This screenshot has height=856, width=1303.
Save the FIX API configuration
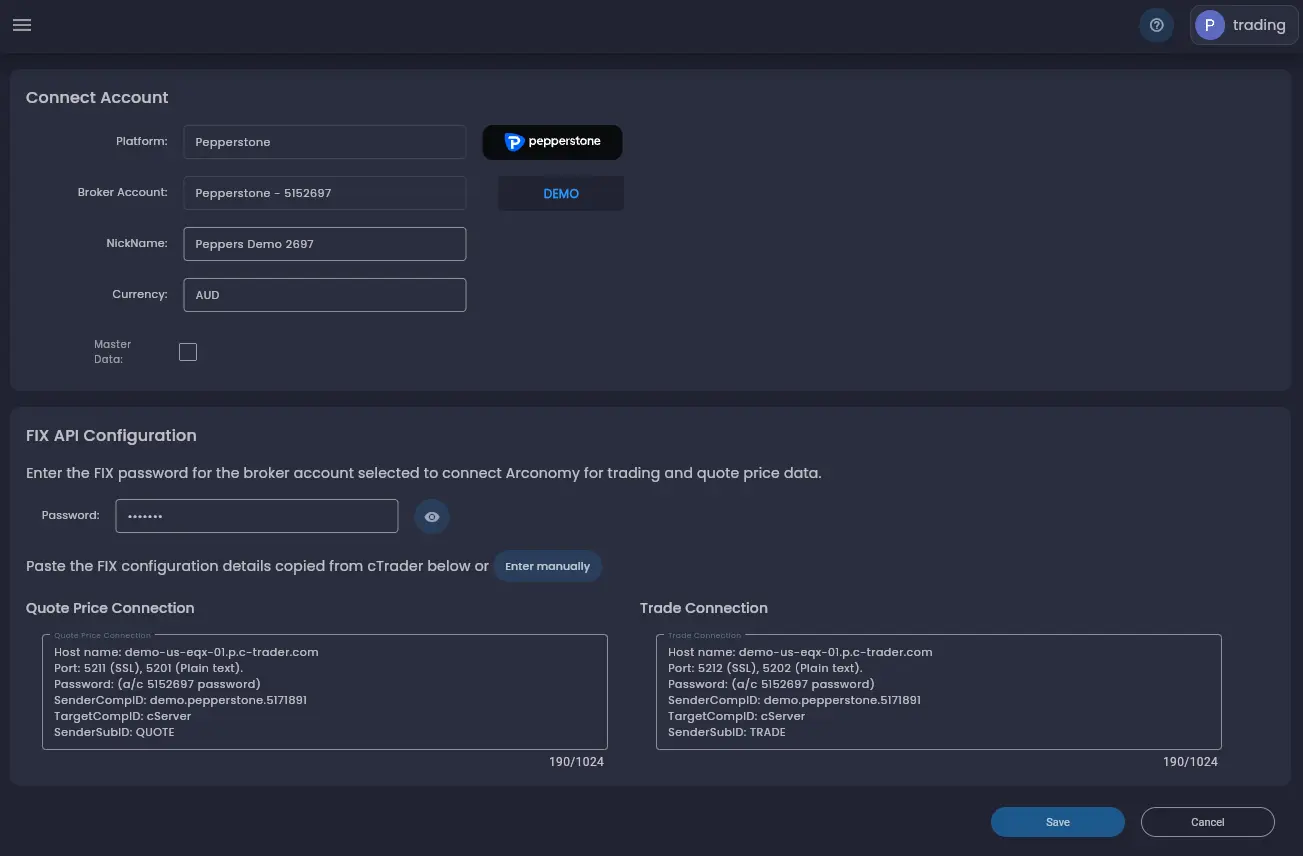pos(1057,821)
